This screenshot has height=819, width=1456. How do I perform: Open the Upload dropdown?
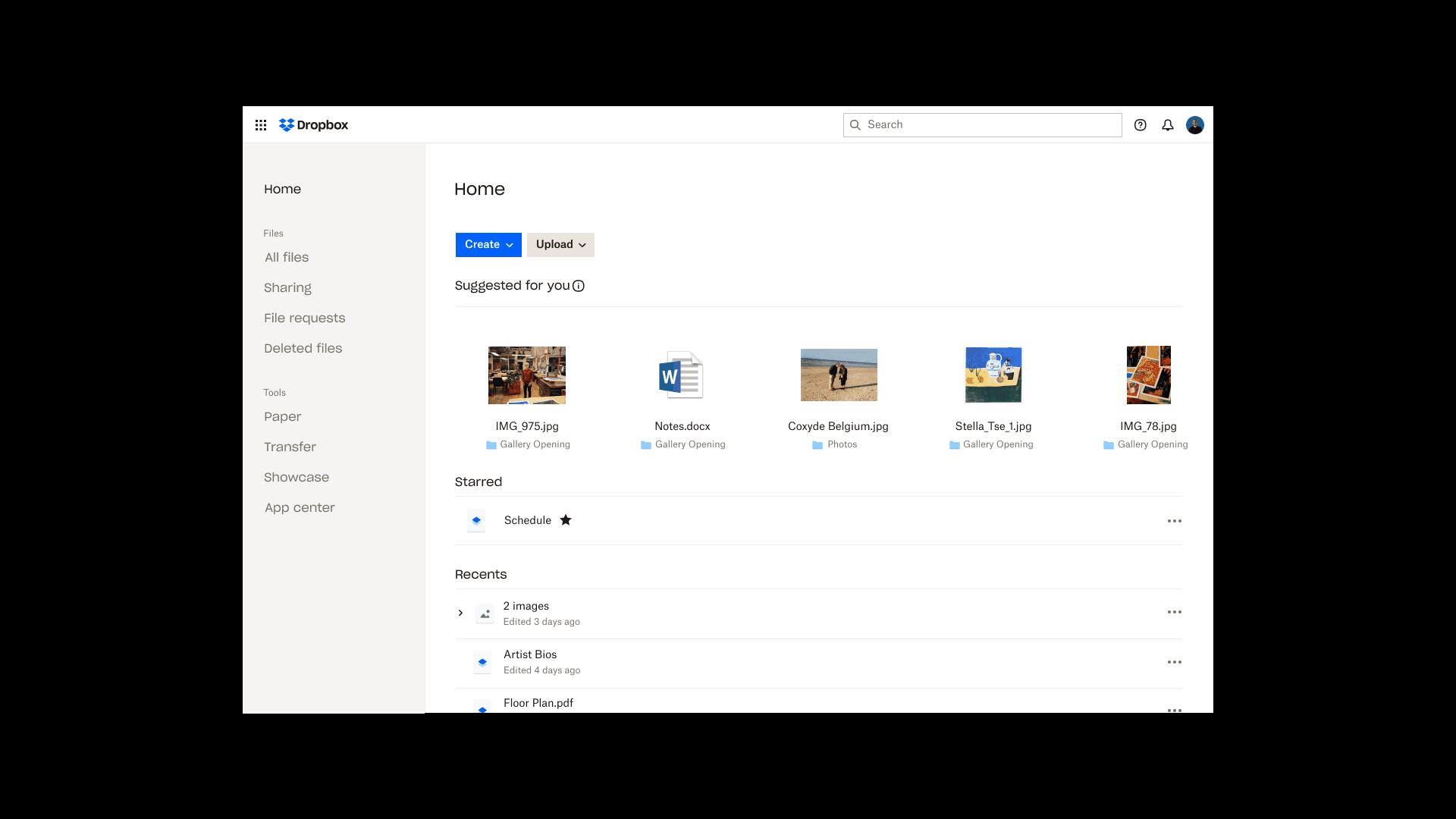[x=560, y=244]
